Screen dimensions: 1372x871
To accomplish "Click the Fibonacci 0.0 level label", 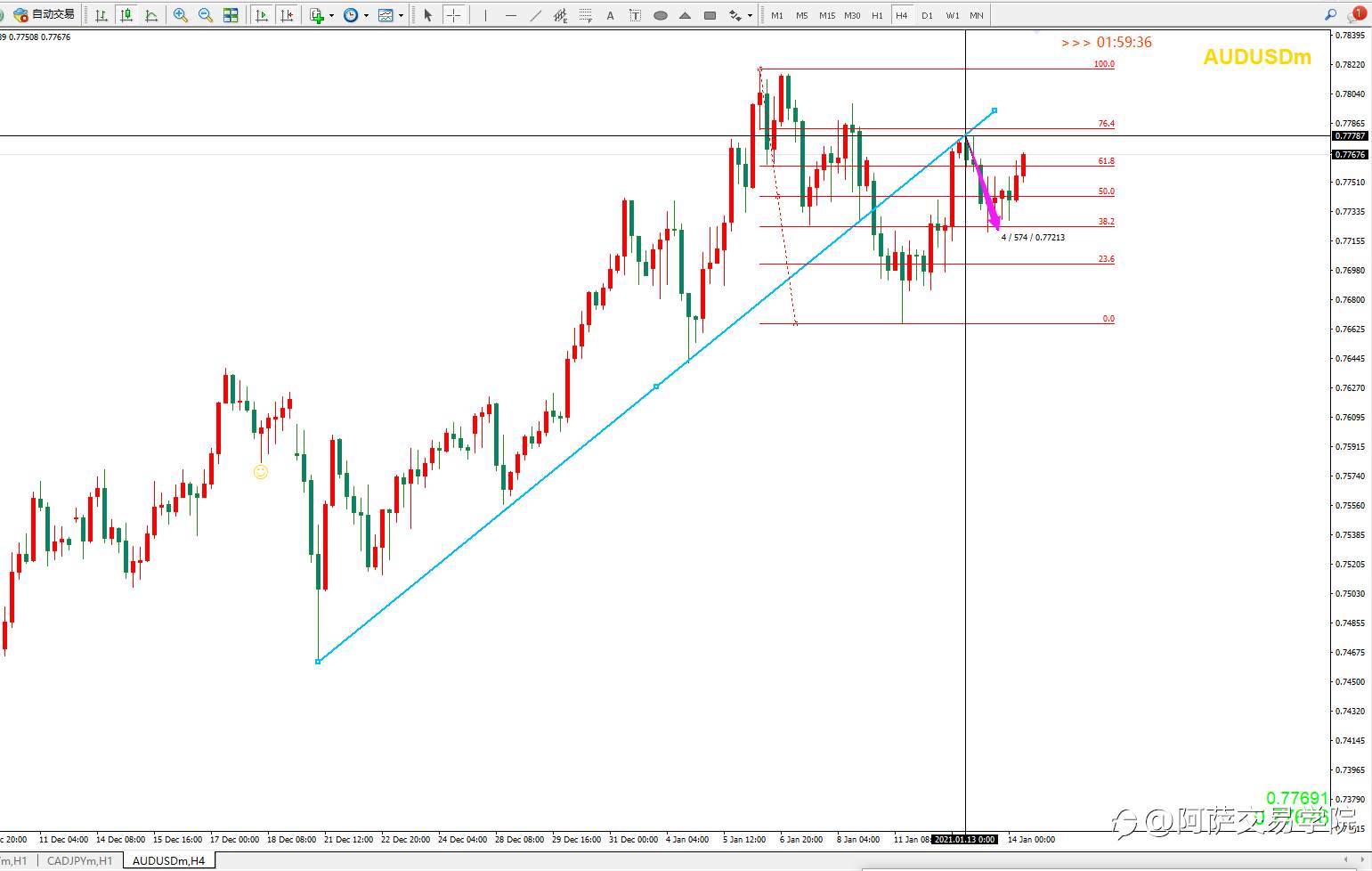I will (x=1108, y=319).
